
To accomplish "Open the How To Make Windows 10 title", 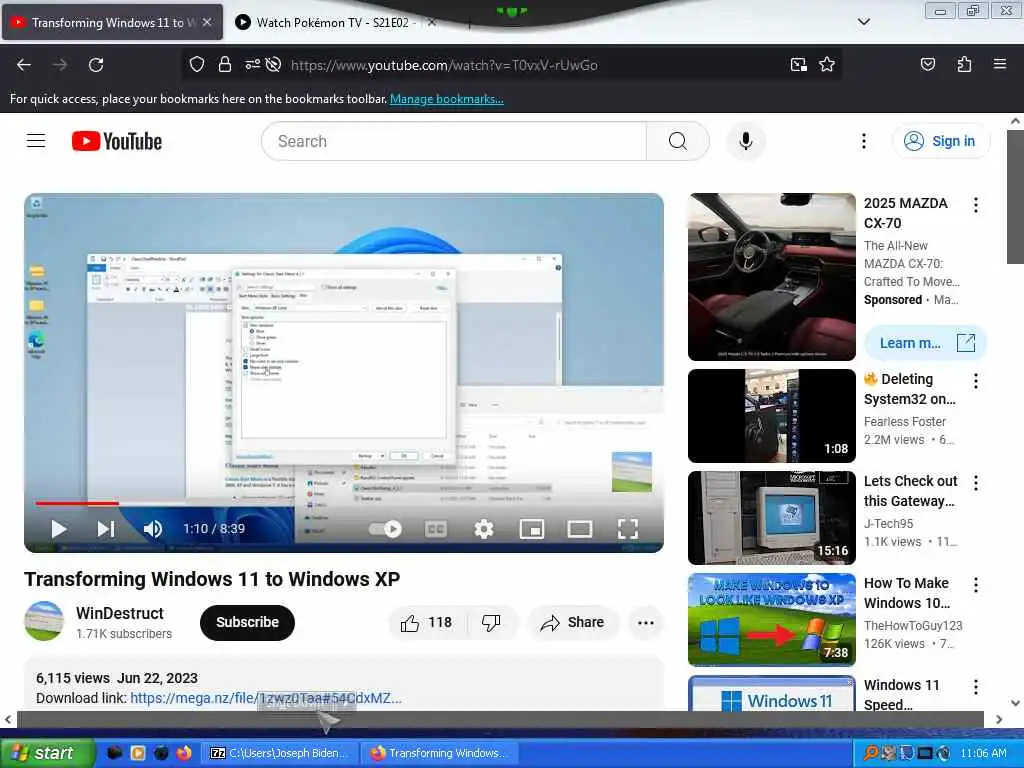I will click(x=907, y=593).
